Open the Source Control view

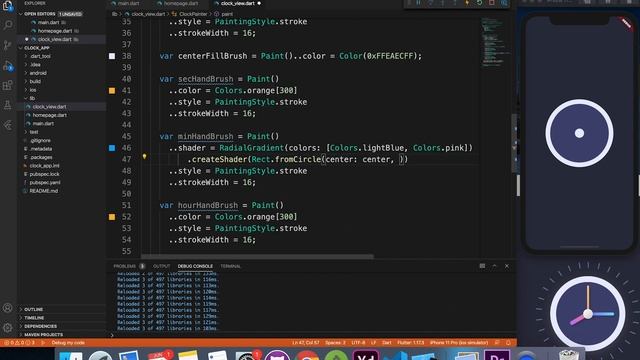(7, 45)
